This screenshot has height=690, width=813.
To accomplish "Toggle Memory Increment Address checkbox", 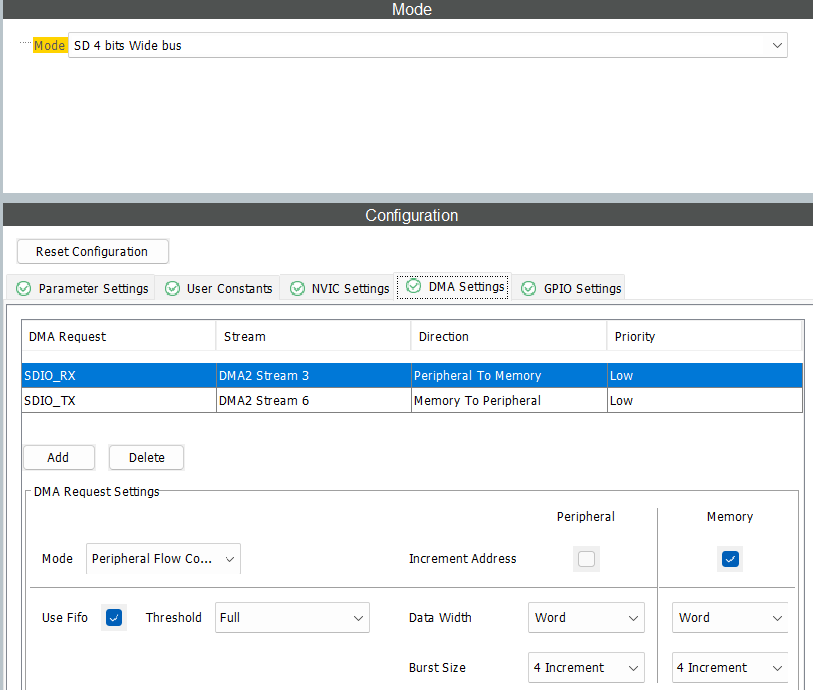I will pyautogui.click(x=730, y=559).
